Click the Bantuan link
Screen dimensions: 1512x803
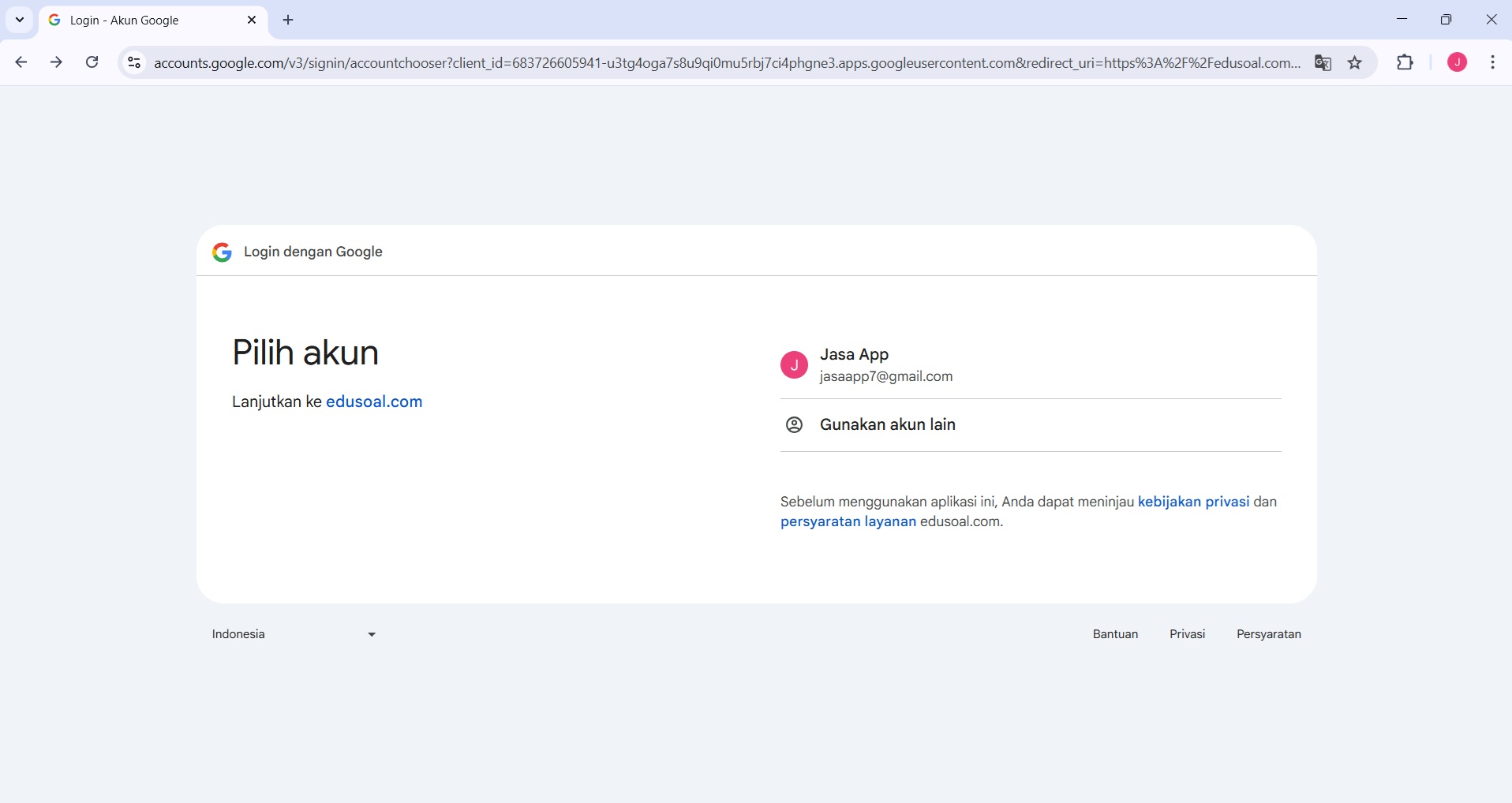point(1115,633)
